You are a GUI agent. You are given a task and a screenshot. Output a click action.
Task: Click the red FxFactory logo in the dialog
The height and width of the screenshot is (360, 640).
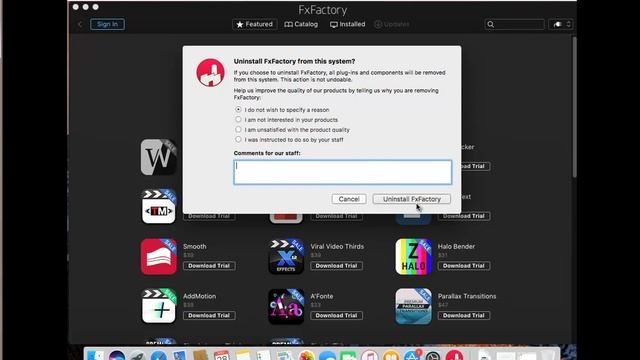[x=210, y=73]
